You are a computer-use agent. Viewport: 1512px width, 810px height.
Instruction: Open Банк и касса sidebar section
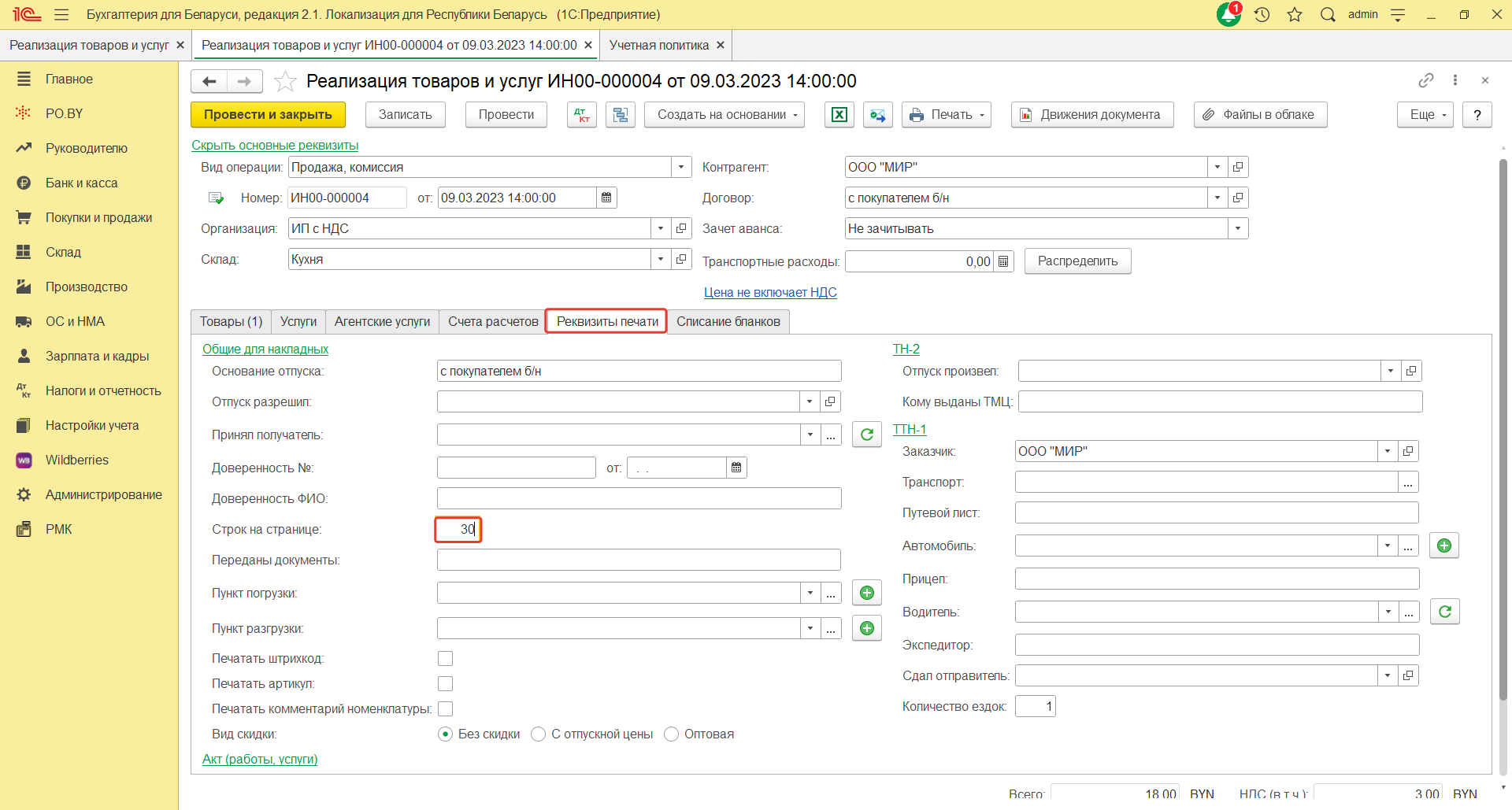(81, 183)
